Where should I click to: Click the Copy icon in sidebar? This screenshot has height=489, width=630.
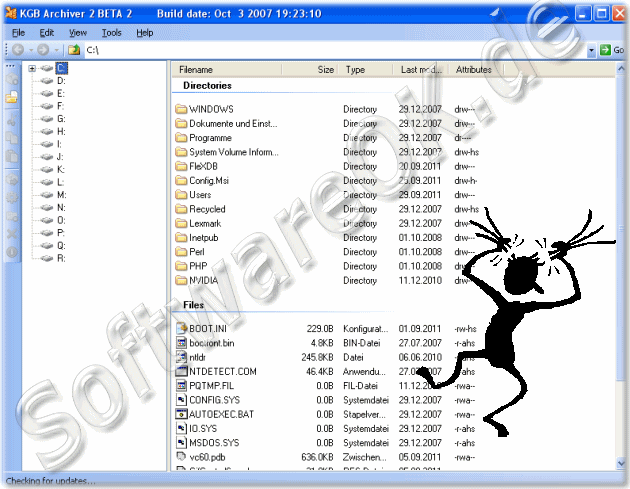12,138
